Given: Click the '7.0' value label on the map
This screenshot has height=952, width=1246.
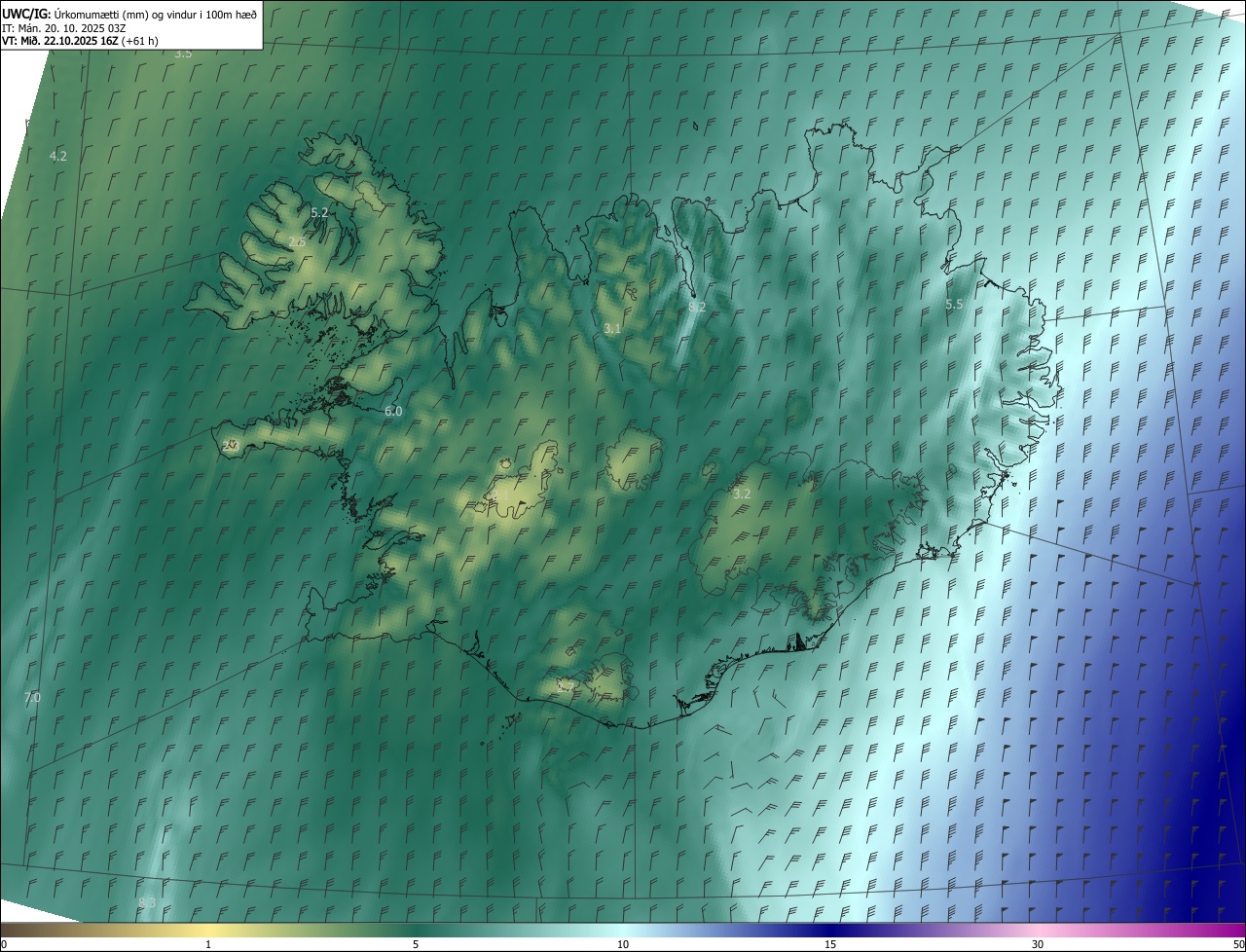Looking at the screenshot, I should coord(32,698).
